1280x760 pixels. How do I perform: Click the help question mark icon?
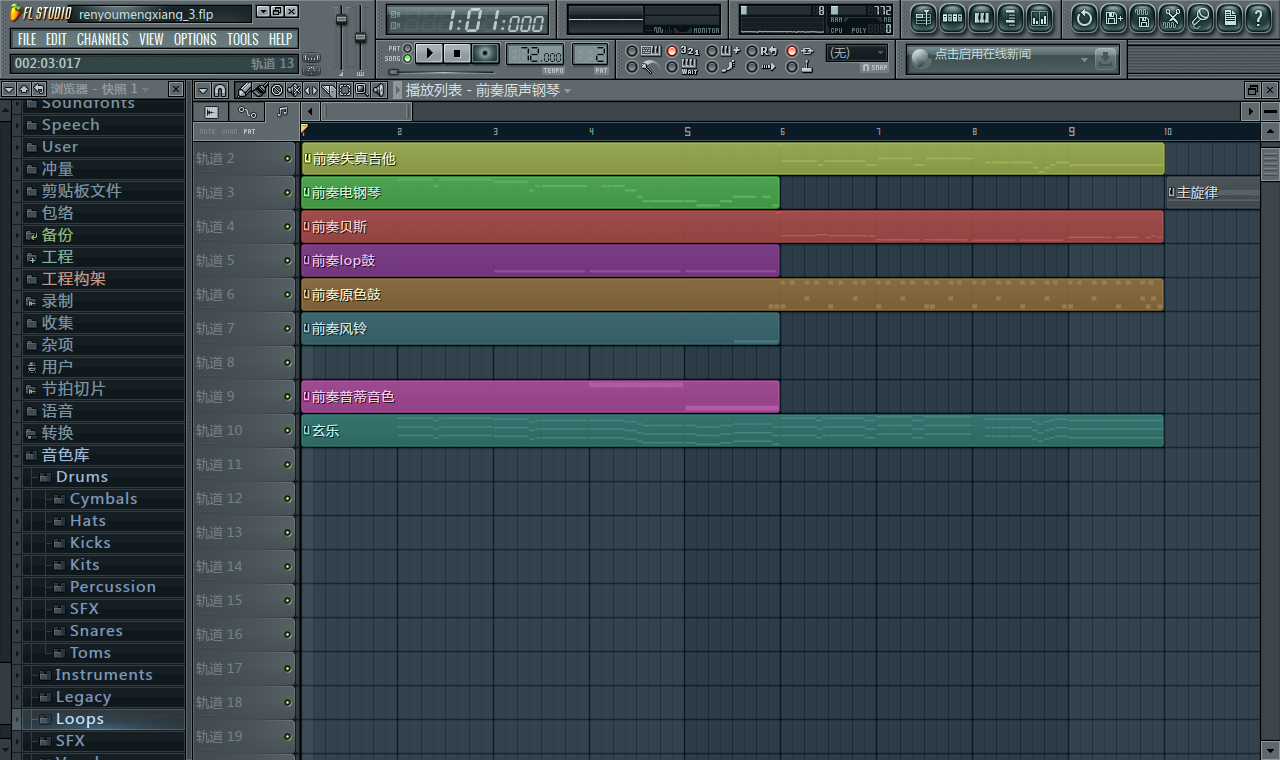tap(1258, 18)
